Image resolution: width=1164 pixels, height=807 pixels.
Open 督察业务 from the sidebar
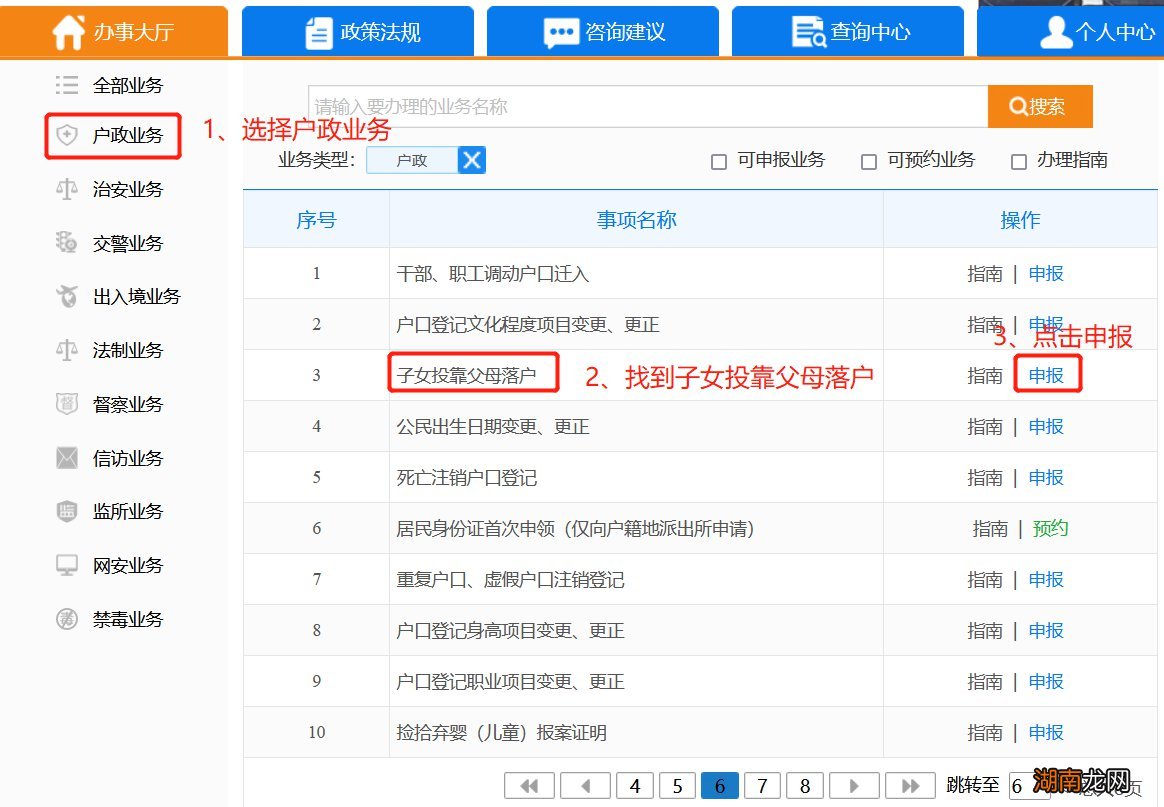click(x=113, y=404)
